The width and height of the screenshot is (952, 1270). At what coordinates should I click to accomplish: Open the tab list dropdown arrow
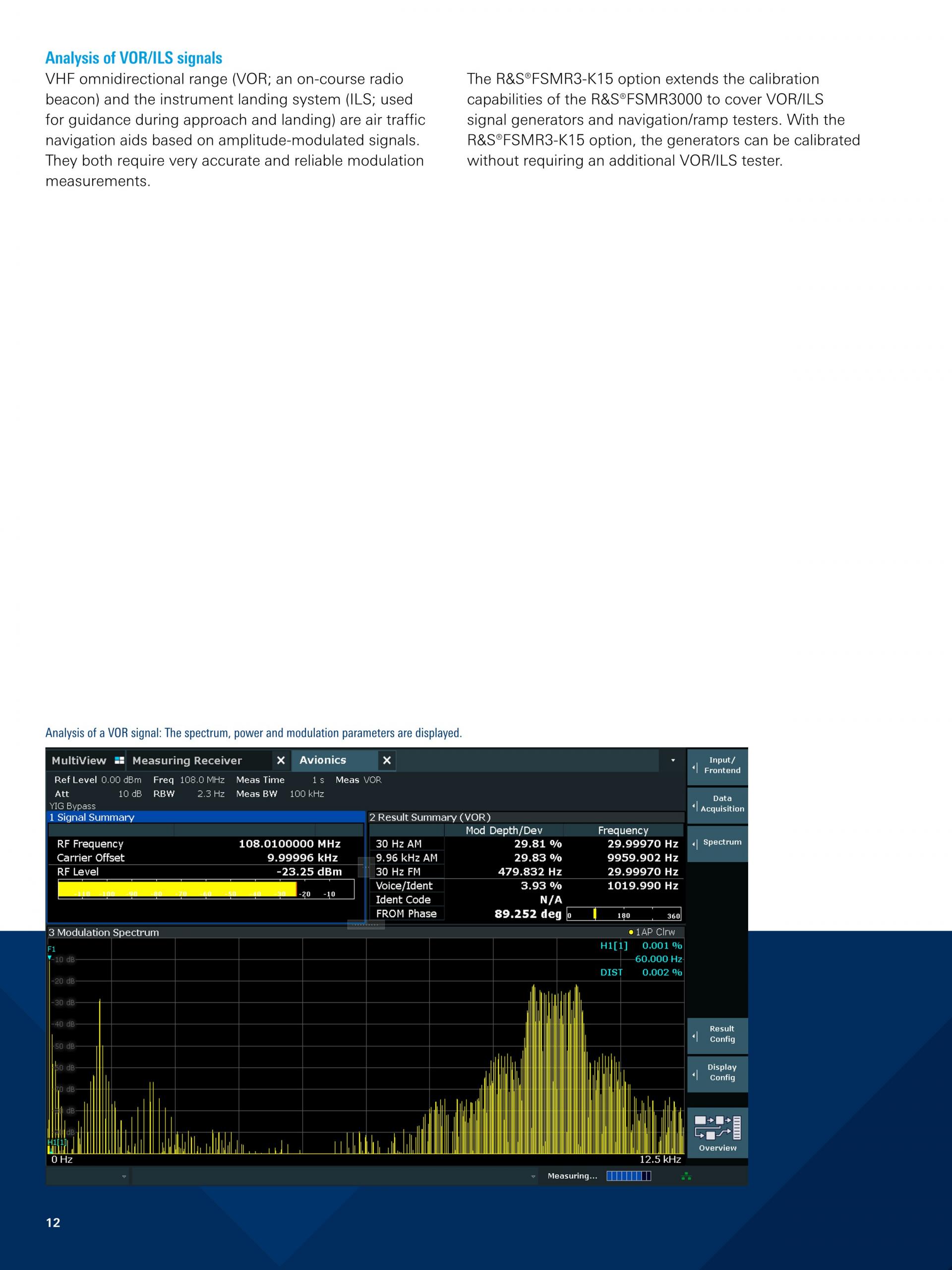click(673, 760)
